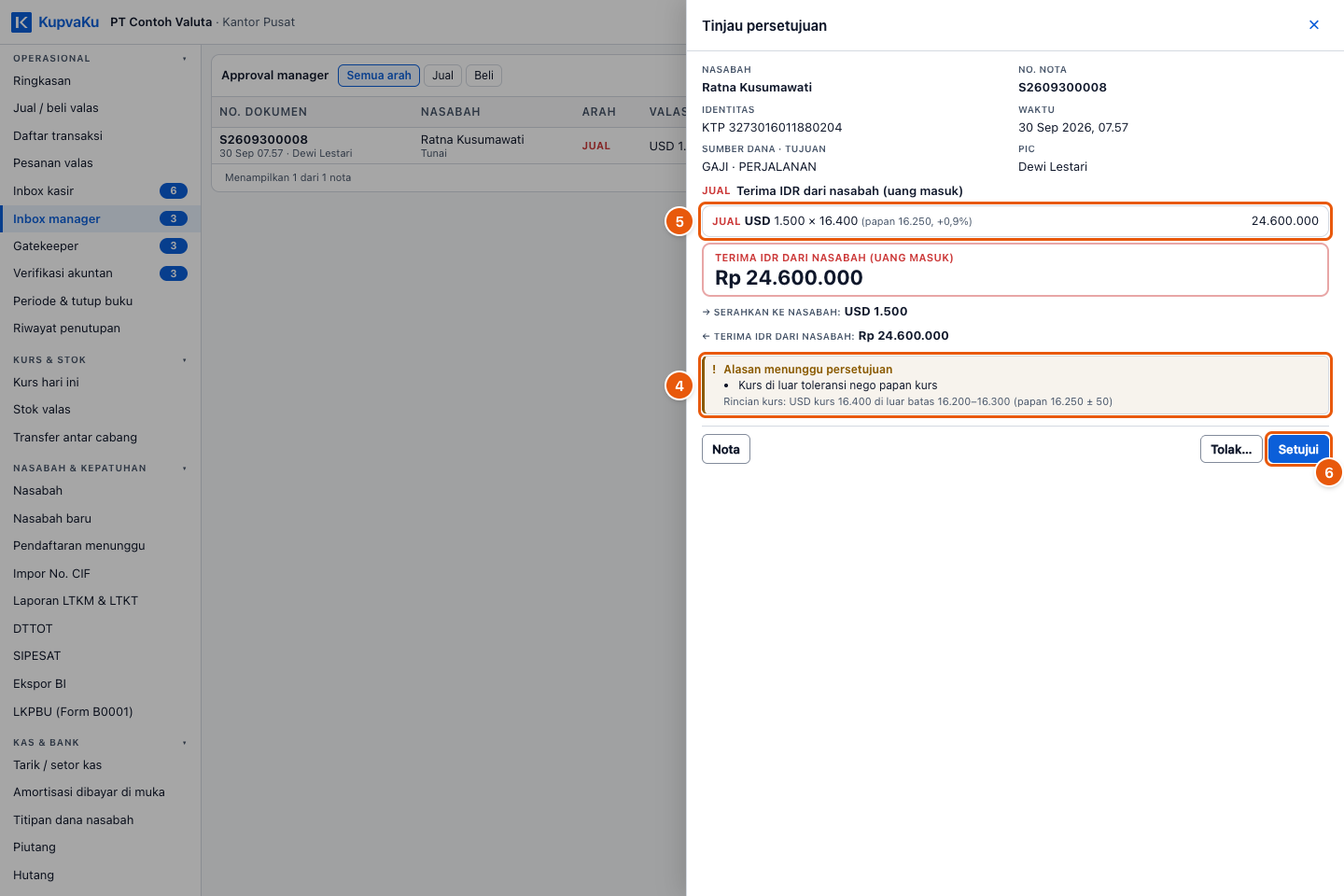The height and width of the screenshot is (896, 1344).
Task: Open Verifikasi akuntan
Action: (101, 273)
